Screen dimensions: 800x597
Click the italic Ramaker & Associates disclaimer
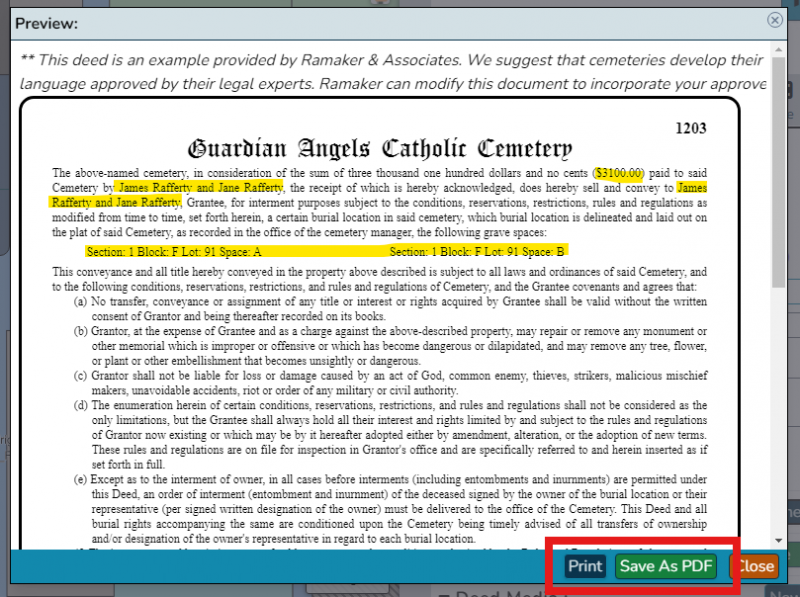[x=393, y=72]
